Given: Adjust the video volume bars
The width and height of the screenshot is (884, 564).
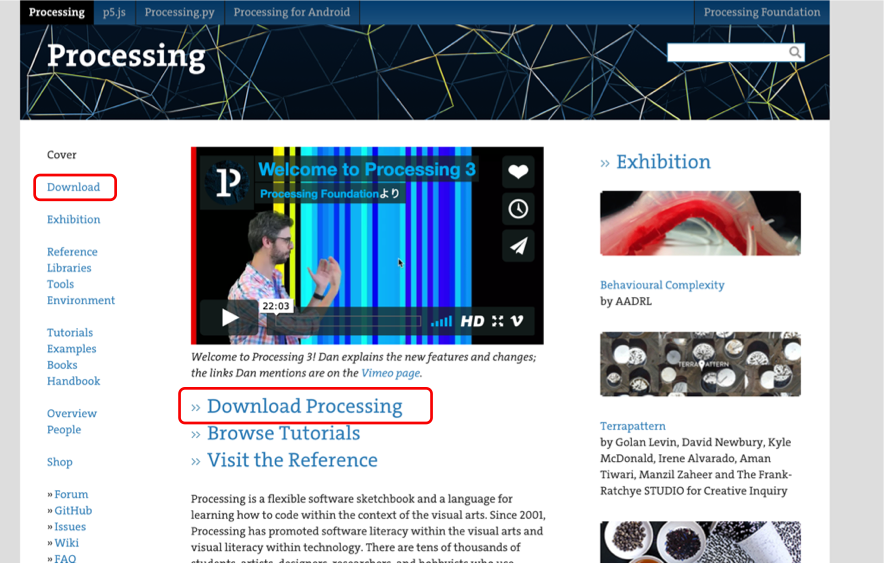Looking at the screenshot, I should [x=441, y=321].
